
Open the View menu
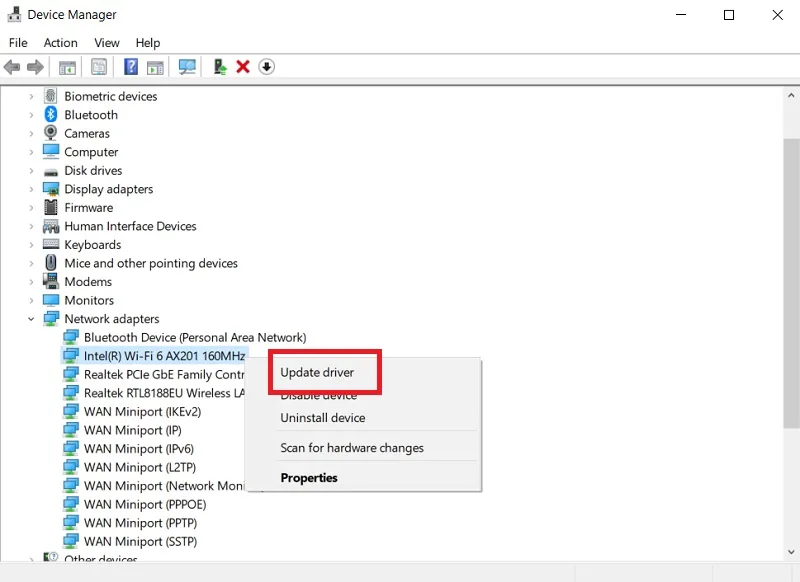(107, 43)
